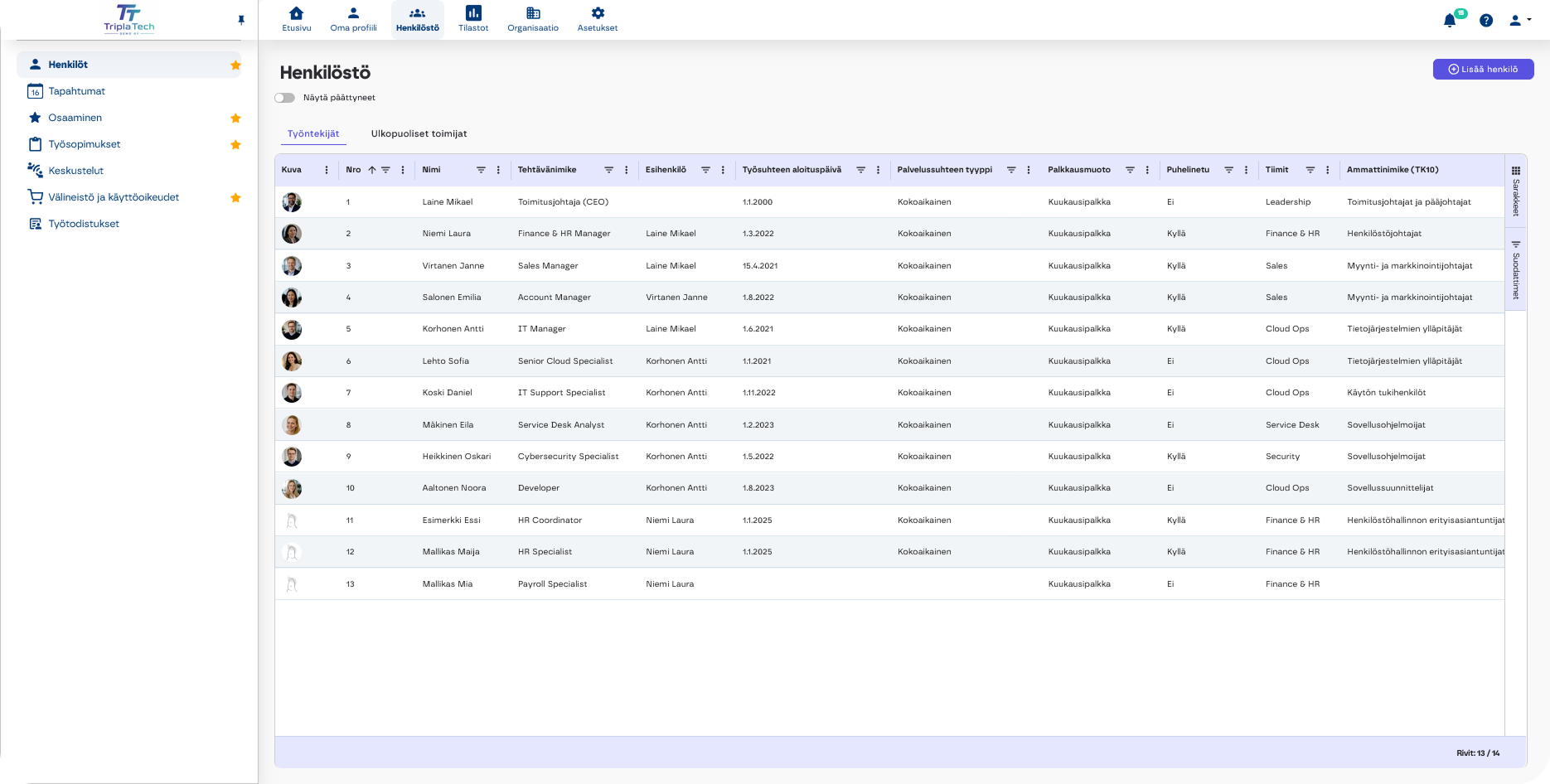Viewport: 1550px width, 784px height.
Task: Open the help question mark icon
Action: (x=1486, y=21)
